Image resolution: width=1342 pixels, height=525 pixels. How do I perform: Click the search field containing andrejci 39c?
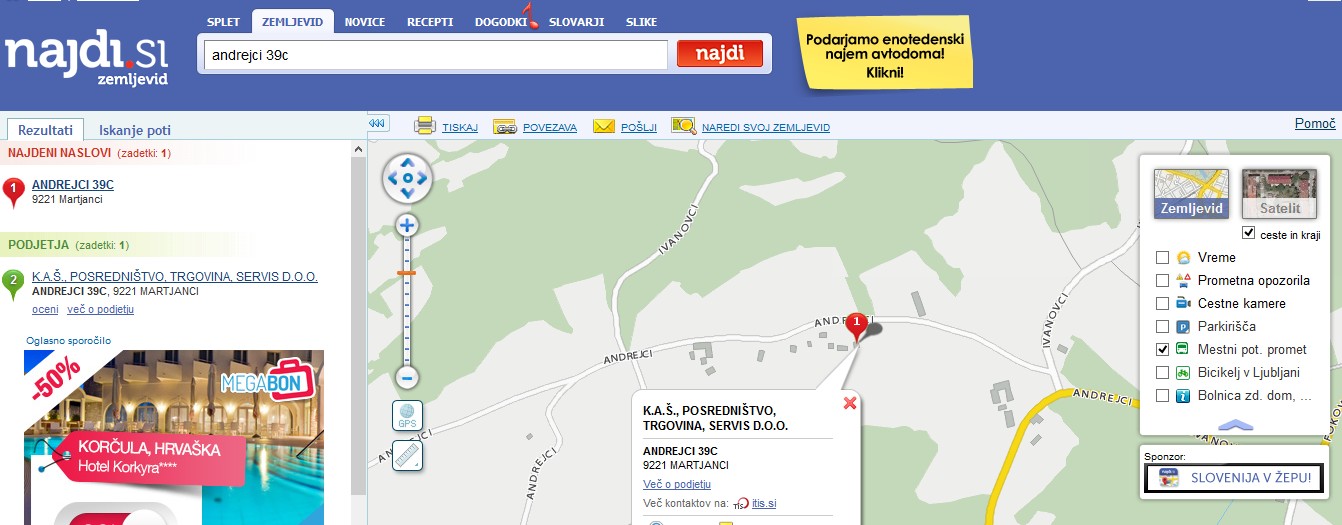[x=435, y=55]
